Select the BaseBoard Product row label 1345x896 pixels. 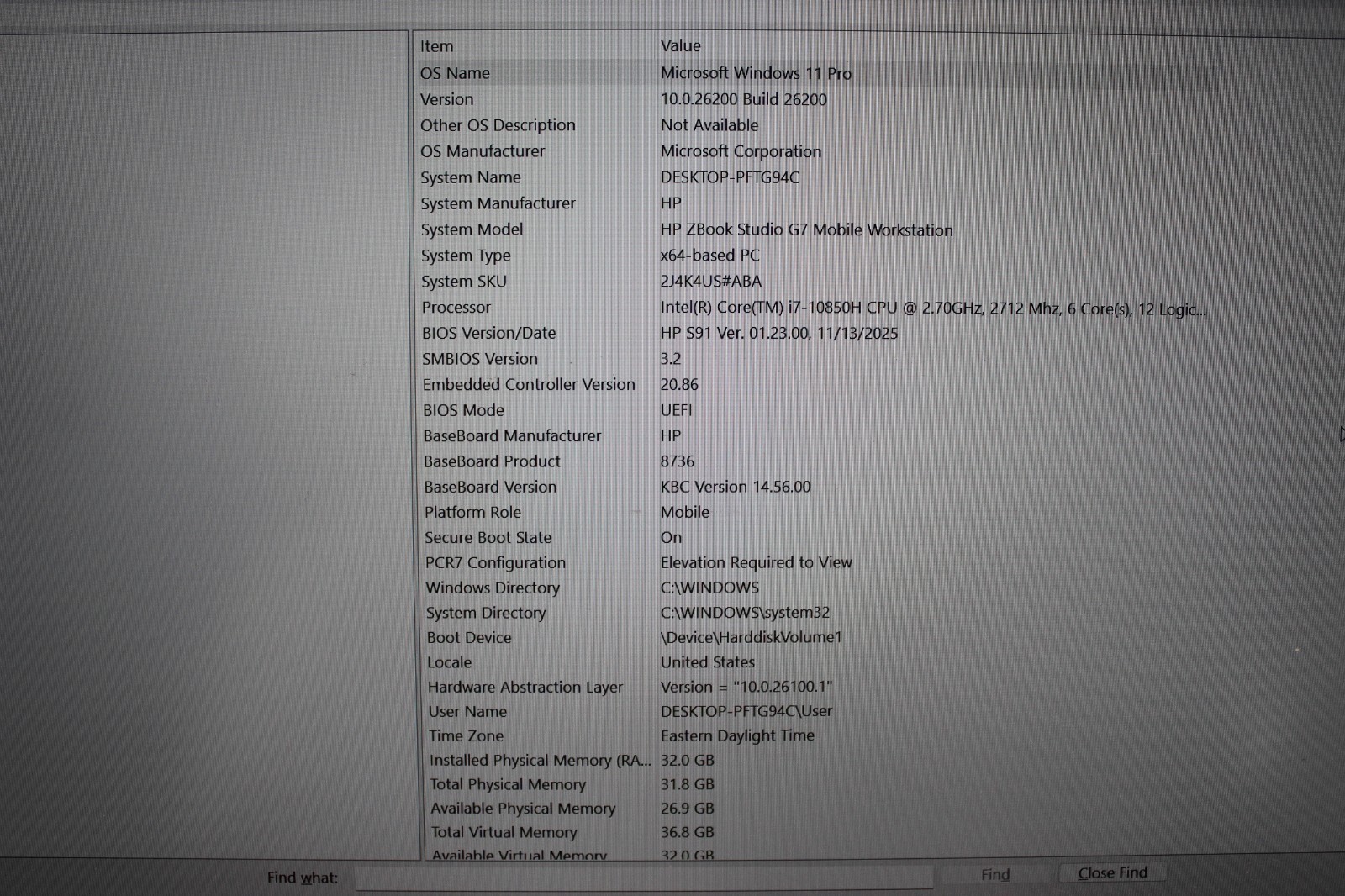(x=492, y=461)
